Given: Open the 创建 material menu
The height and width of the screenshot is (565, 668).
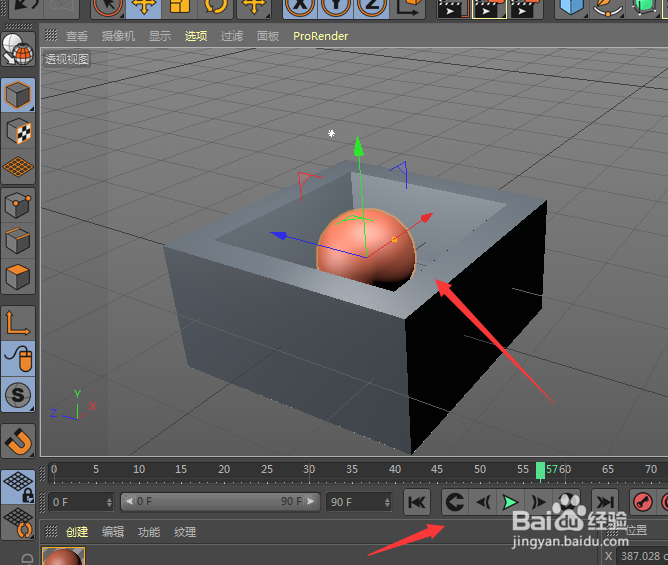Looking at the screenshot, I should (x=77, y=532).
